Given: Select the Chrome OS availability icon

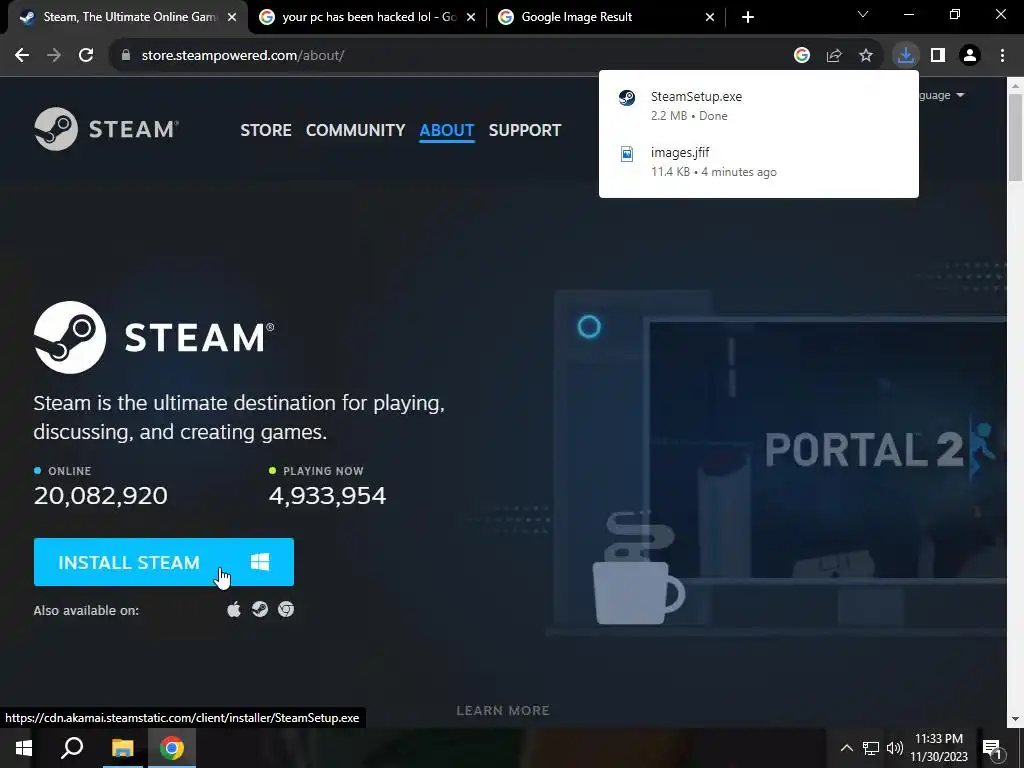Looking at the screenshot, I should [286, 609].
